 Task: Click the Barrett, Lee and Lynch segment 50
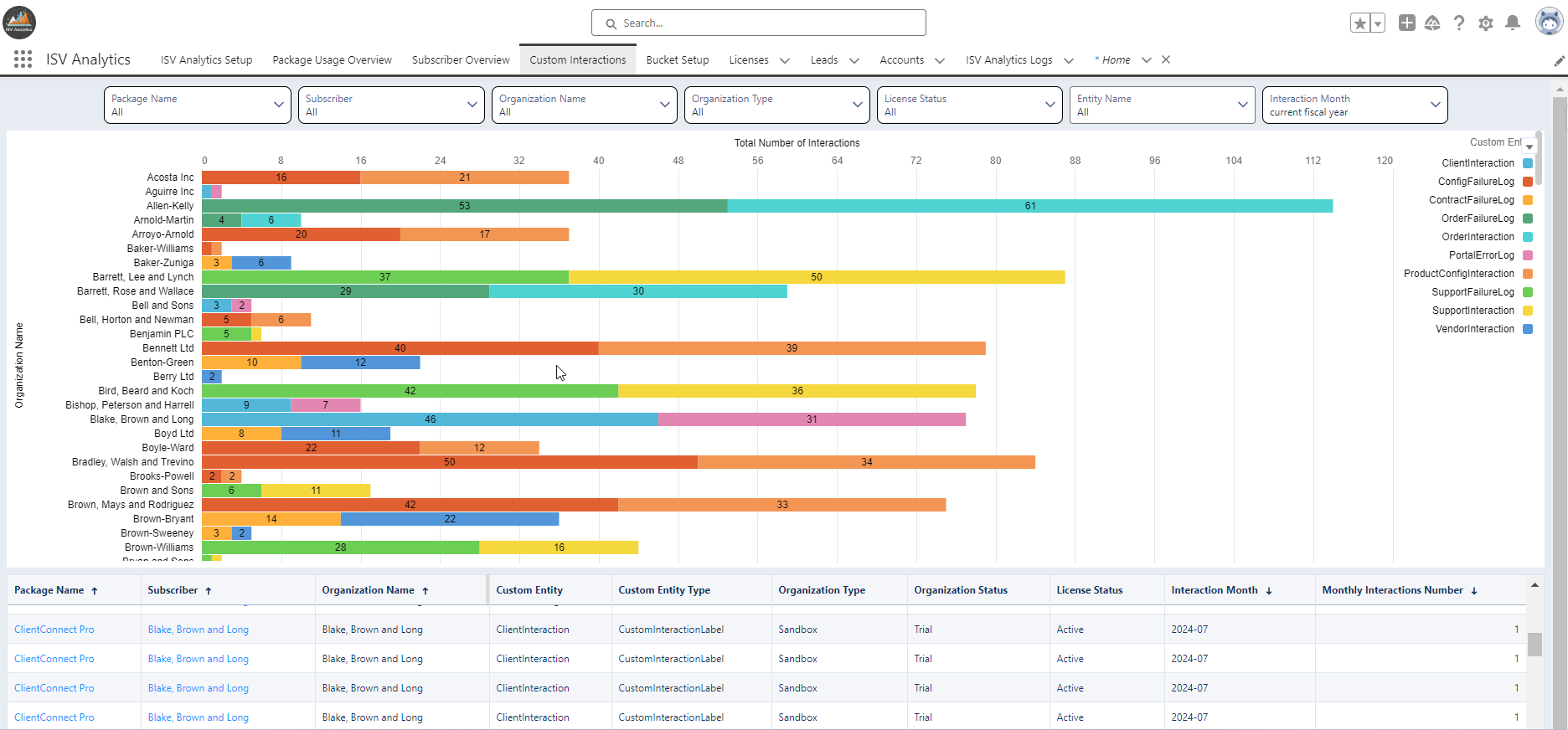click(817, 277)
